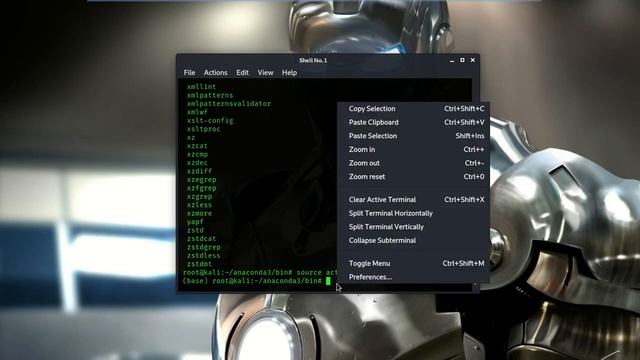The width and height of the screenshot is (640, 360).
Task: Select Split Terminal Horizontally
Action: coord(413,213)
